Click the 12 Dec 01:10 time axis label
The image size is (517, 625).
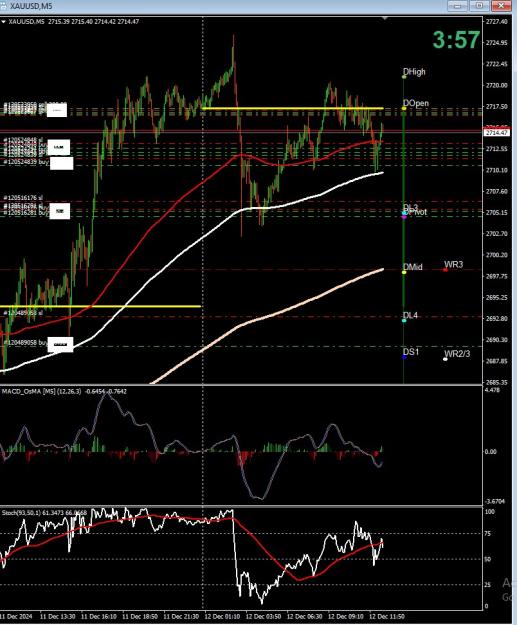tap(222, 617)
